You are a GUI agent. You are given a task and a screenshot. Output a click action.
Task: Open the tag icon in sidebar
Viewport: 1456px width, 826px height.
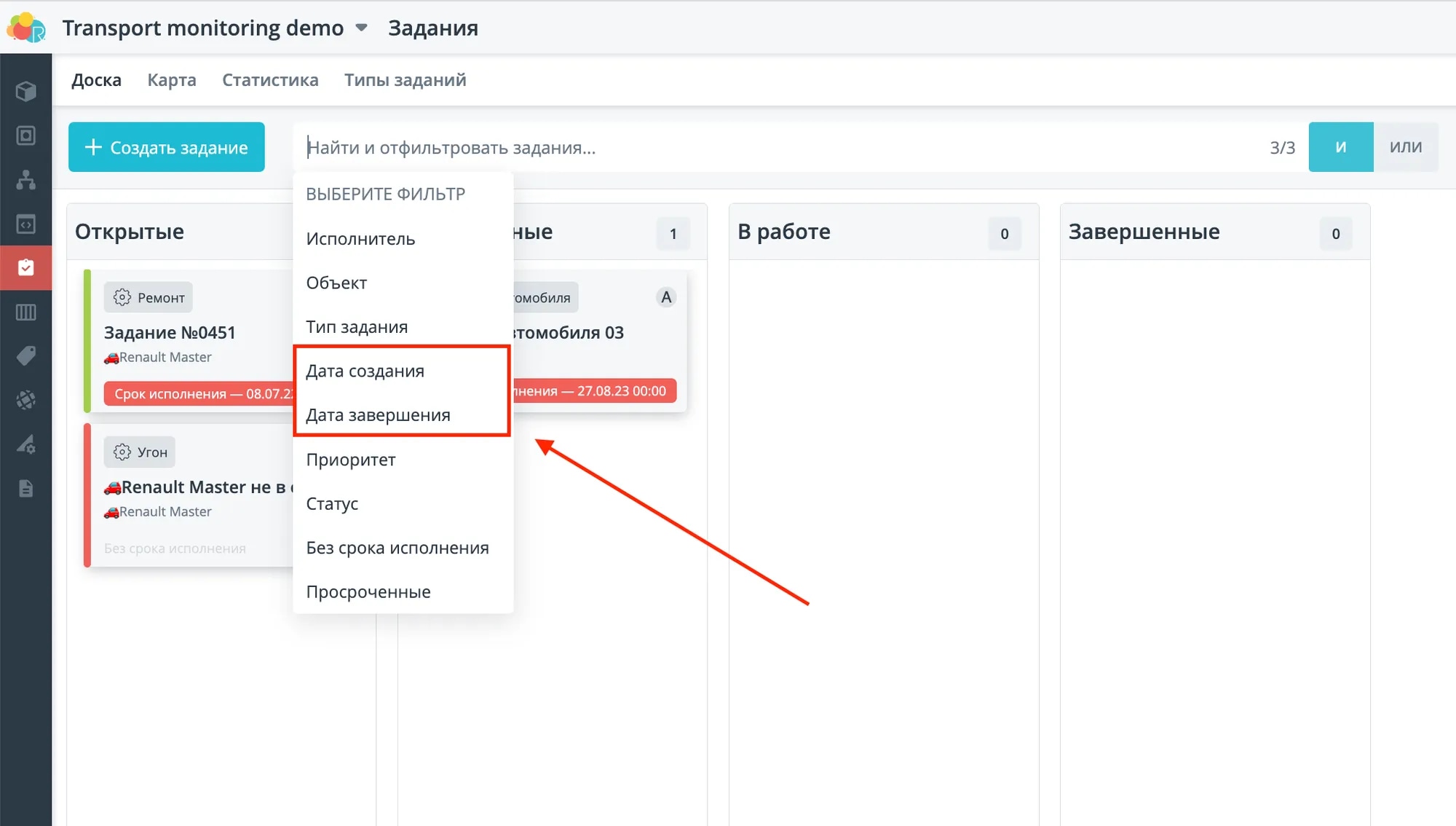pos(26,356)
